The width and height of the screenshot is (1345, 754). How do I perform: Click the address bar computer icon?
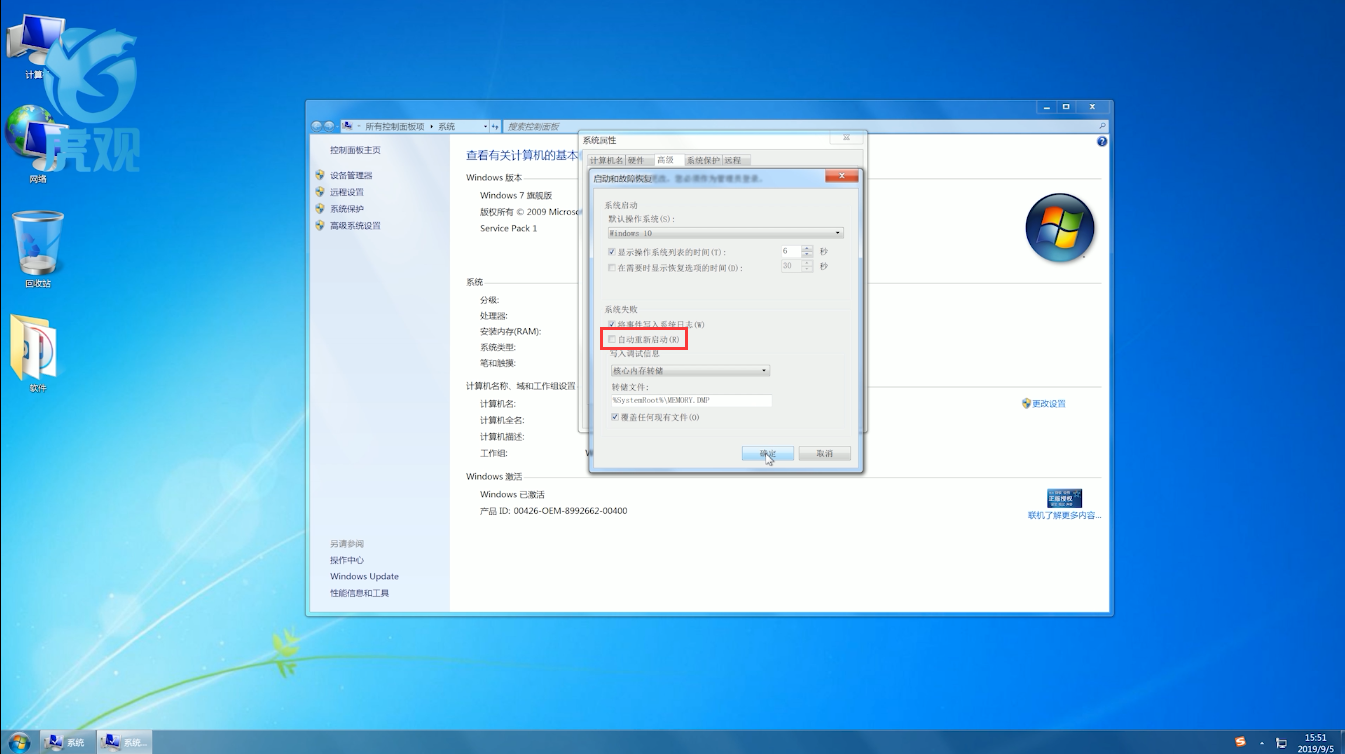click(347, 126)
